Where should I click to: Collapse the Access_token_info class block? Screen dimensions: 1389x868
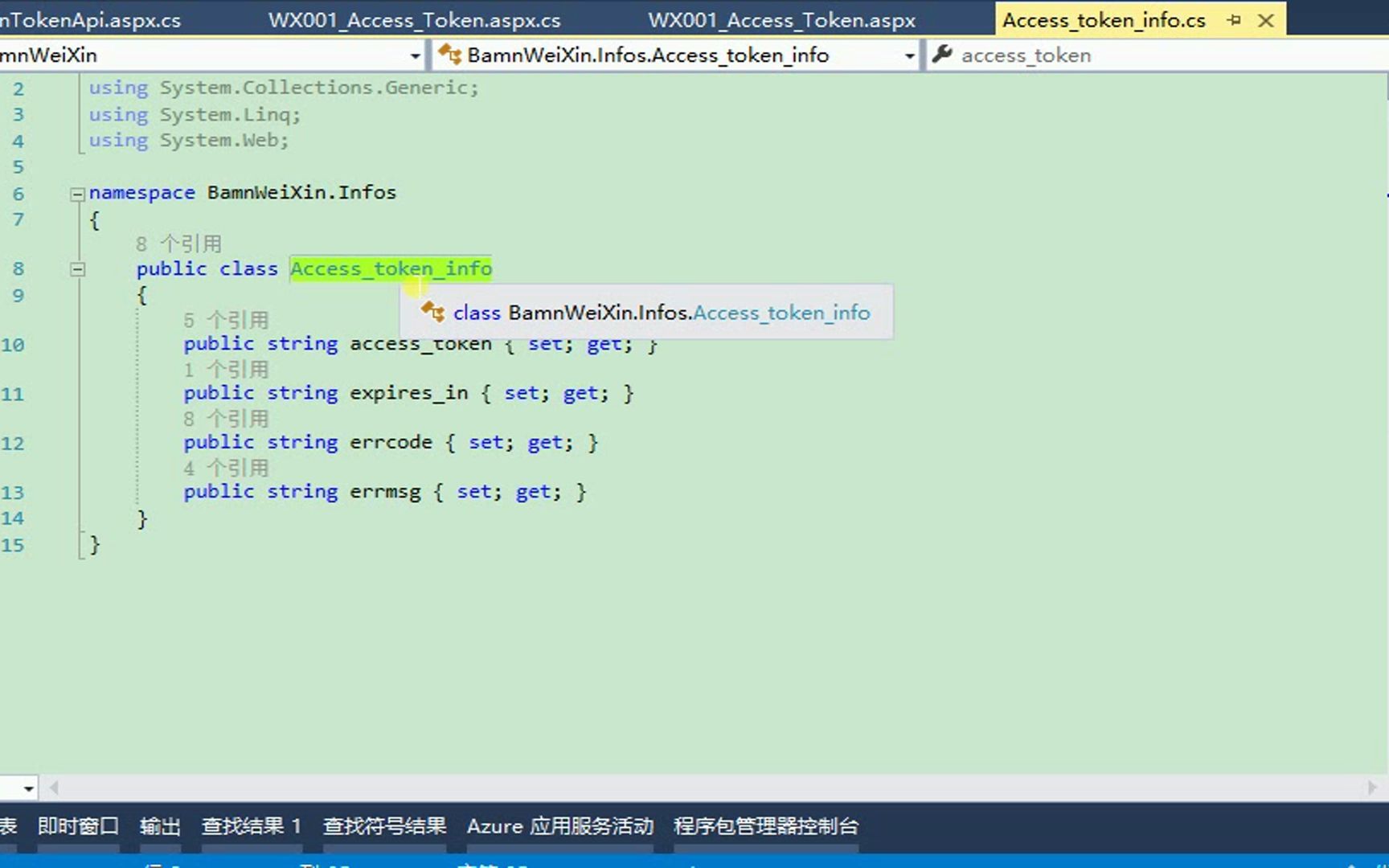coord(77,269)
